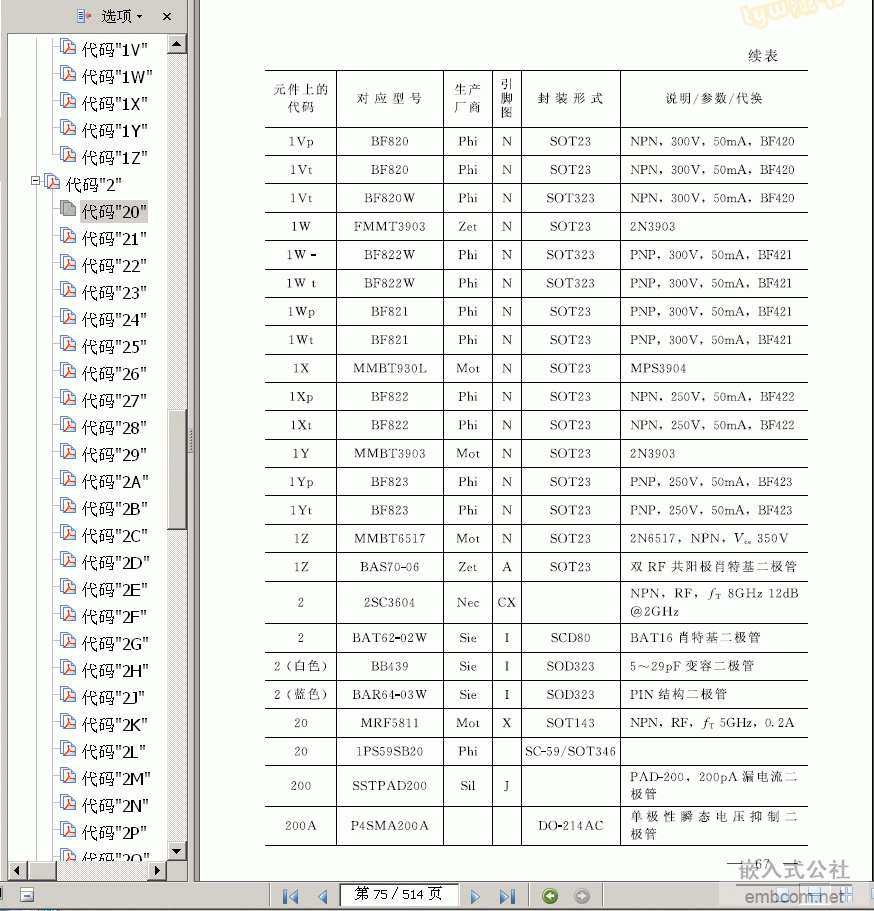Viewport: 874px width, 911px height.
Task: Open bookmark 代码"2E"
Action: click(x=114, y=590)
